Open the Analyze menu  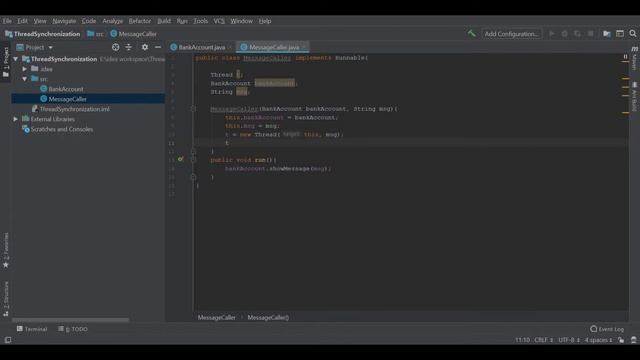[x=113, y=21]
